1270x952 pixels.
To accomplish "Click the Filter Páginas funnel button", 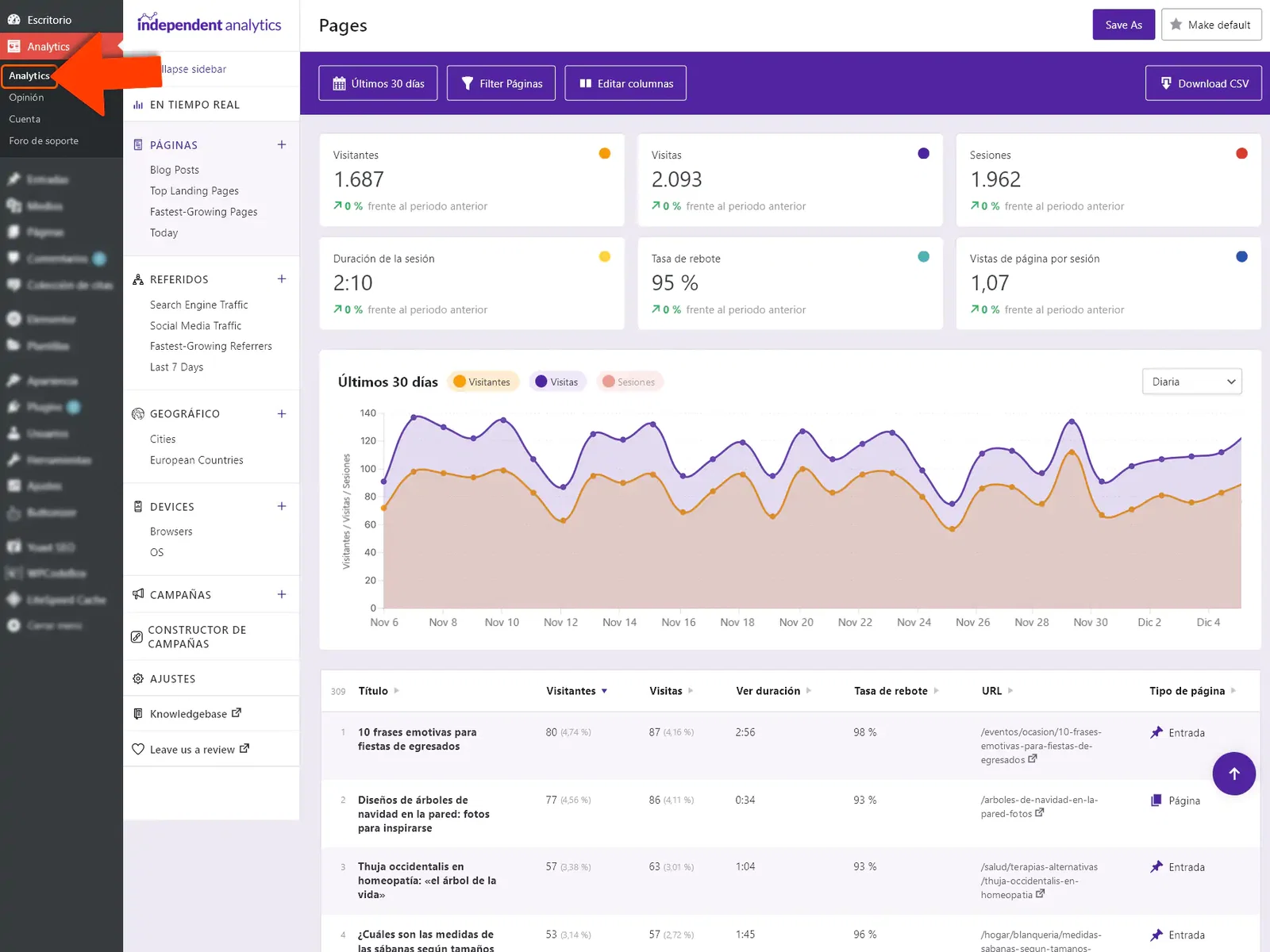I will tap(502, 83).
